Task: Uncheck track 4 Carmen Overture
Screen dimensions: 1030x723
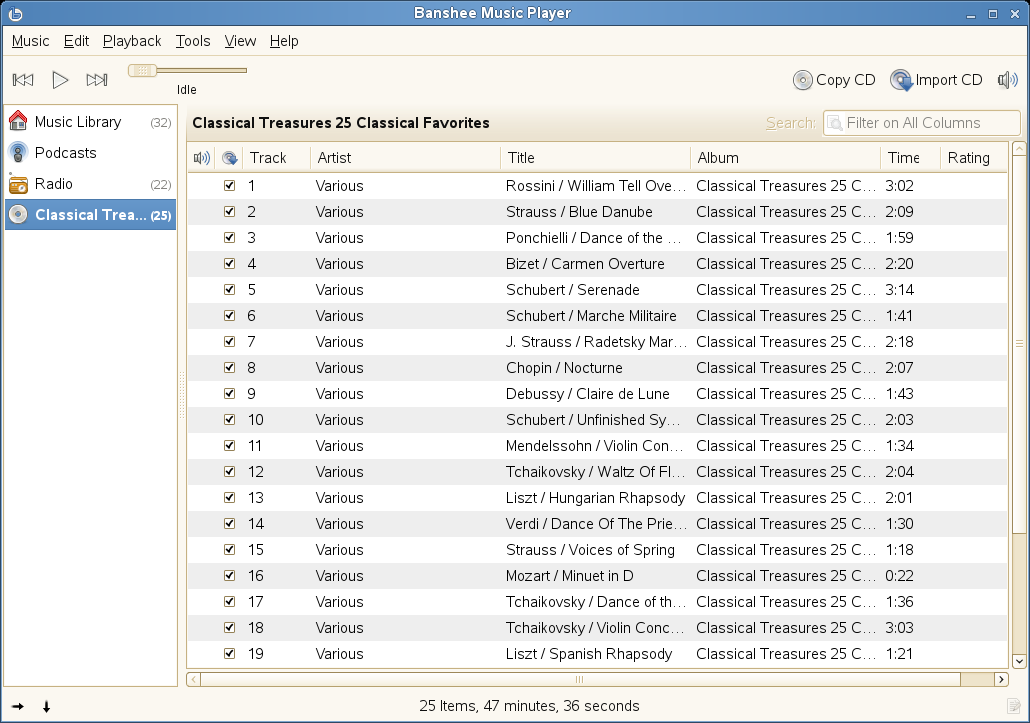Action: (x=229, y=263)
